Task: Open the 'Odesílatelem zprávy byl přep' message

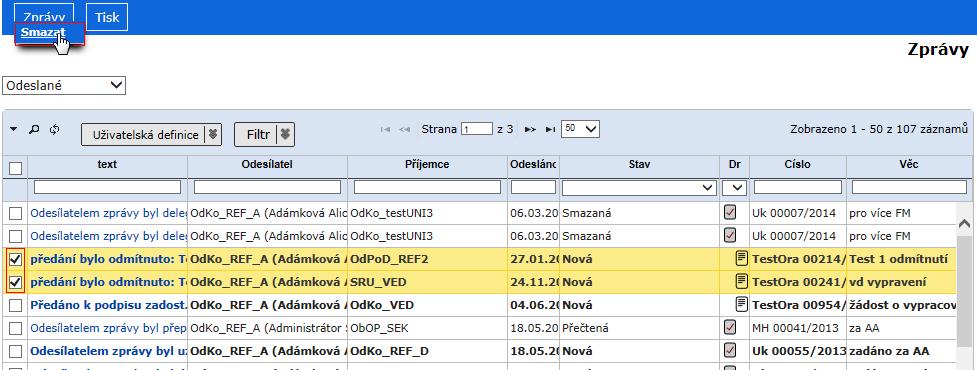Action: [108, 328]
